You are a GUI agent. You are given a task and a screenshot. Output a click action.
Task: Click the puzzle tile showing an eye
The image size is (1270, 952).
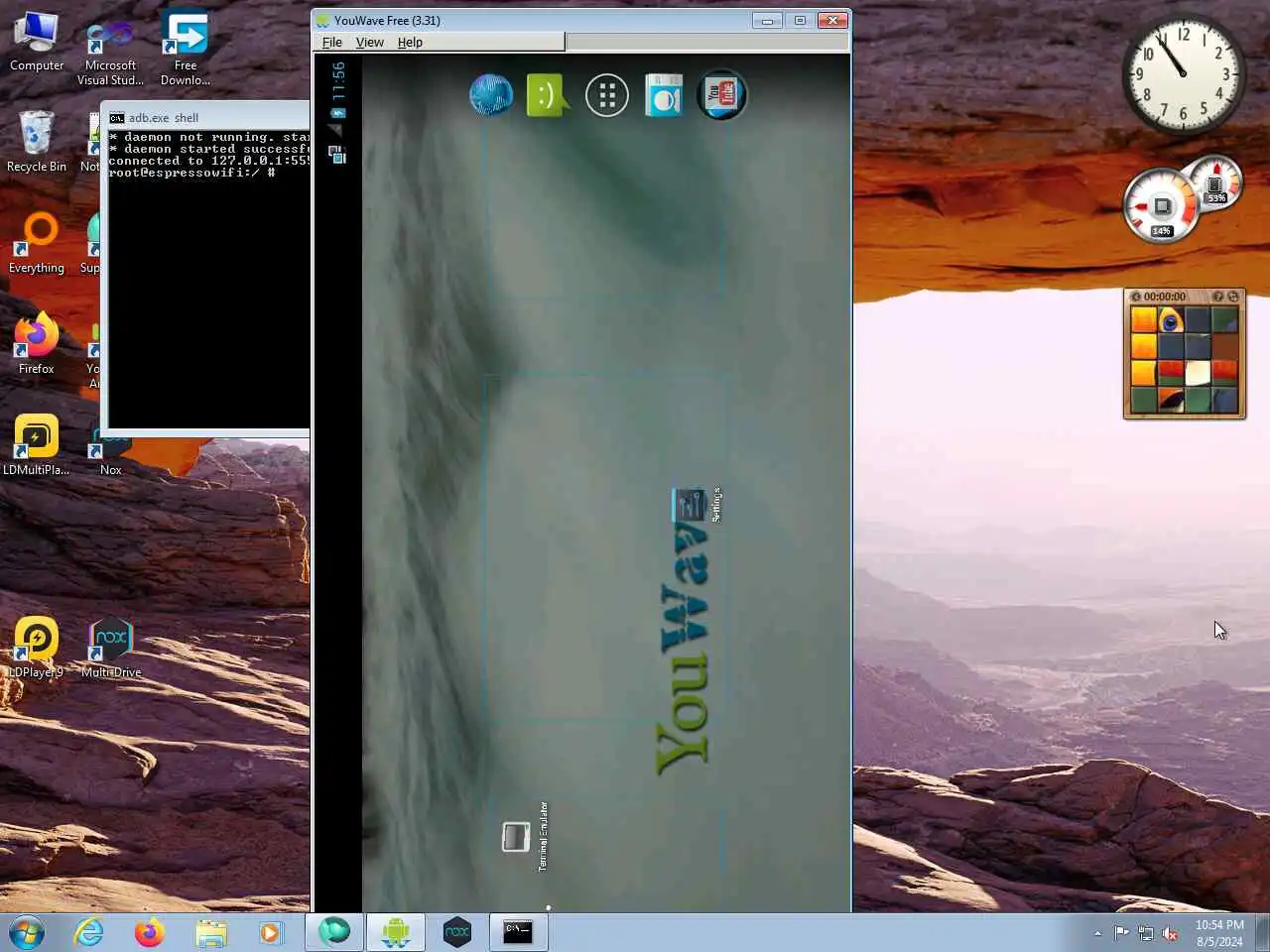[x=1171, y=320]
